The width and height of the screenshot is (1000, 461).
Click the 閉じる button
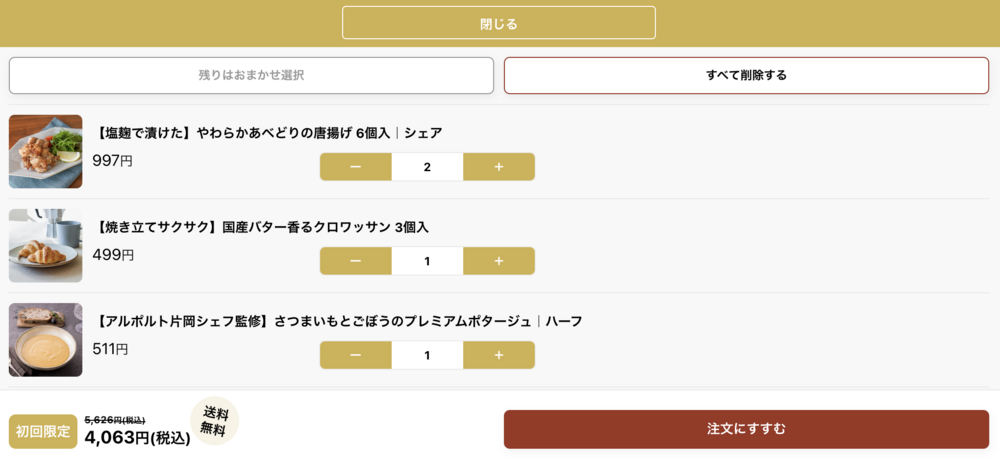point(498,23)
